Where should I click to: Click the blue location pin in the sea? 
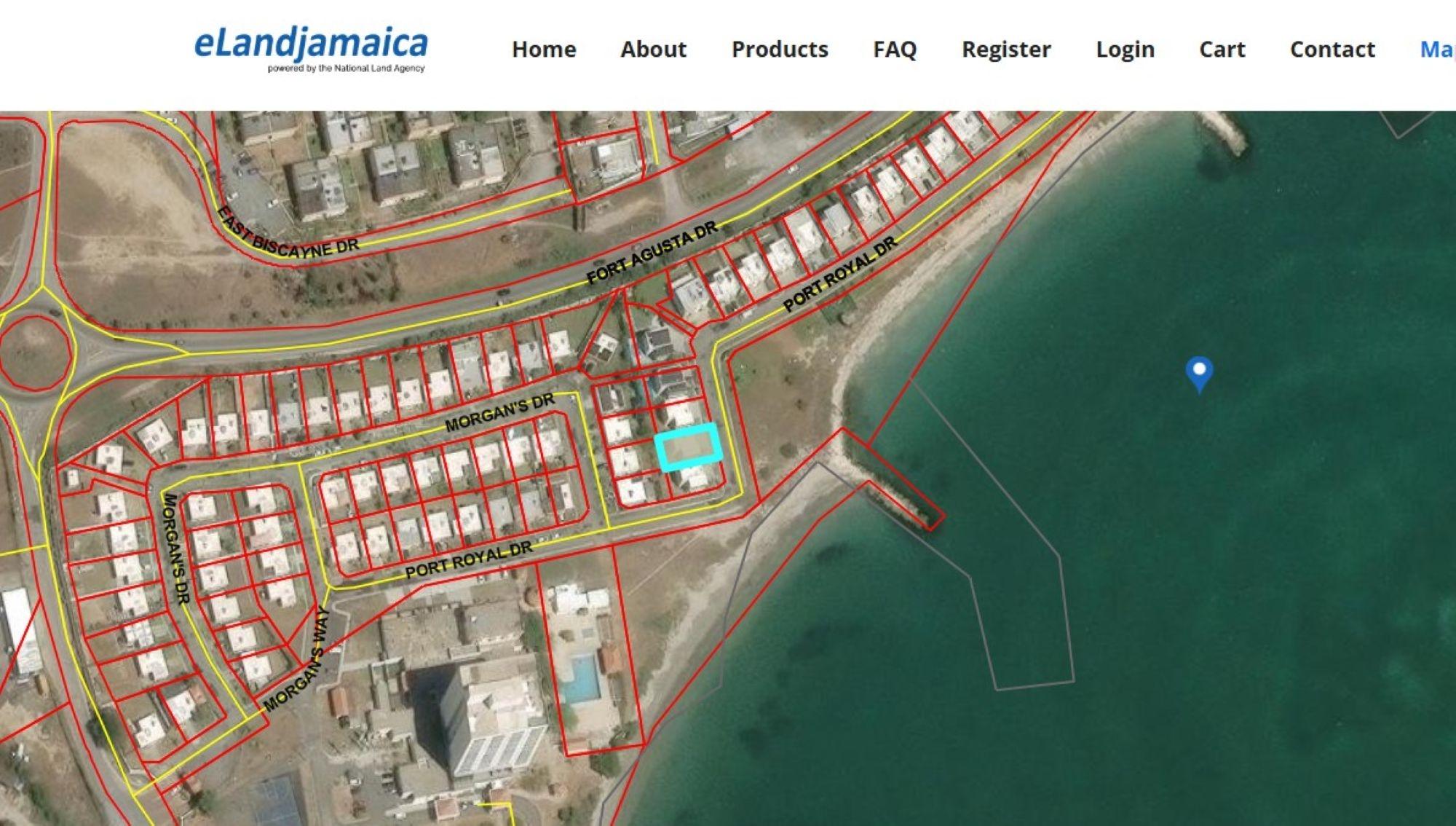coord(1198,372)
